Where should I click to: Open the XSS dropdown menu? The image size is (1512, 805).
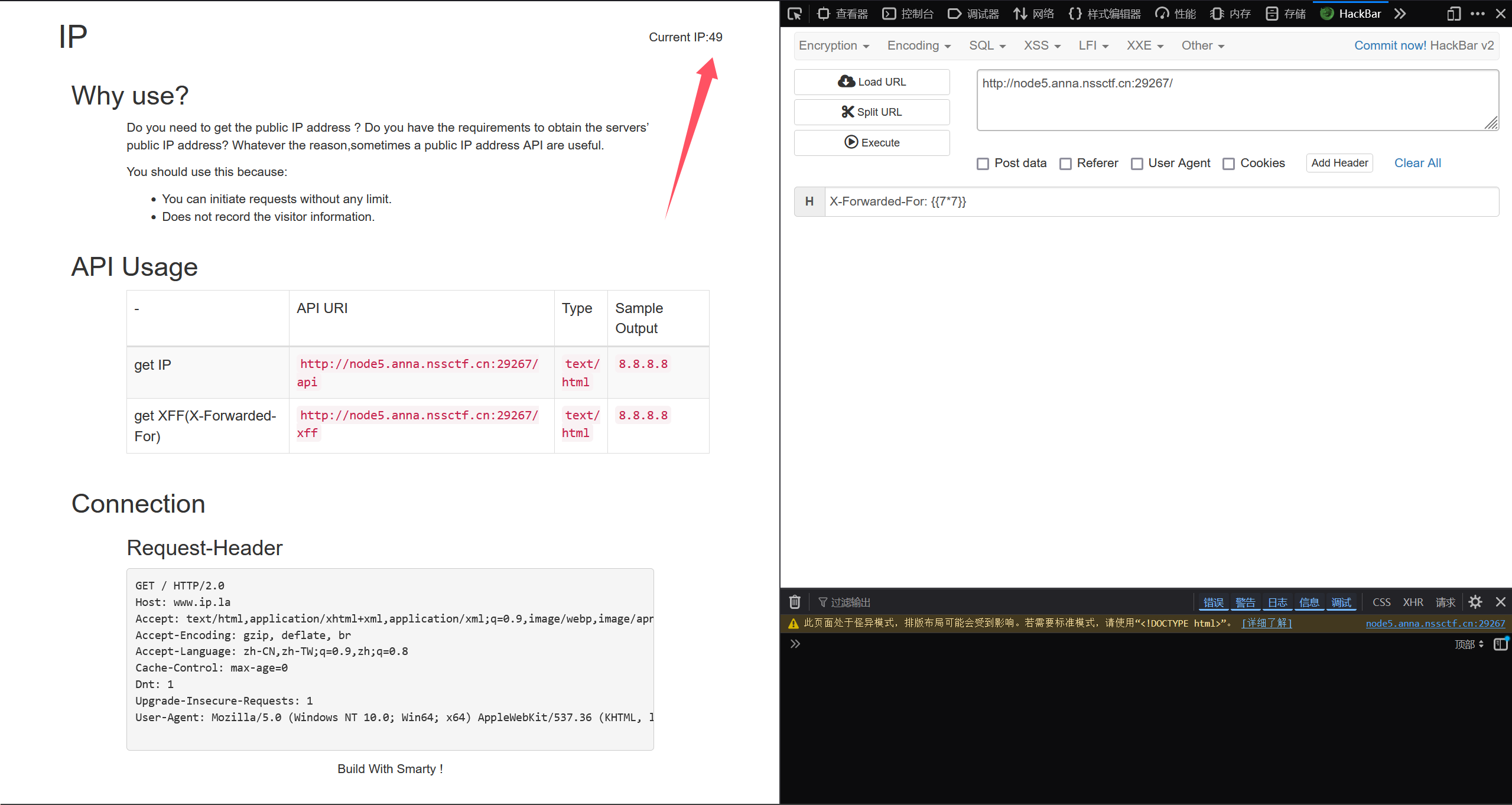pyautogui.click(x=1042, y=45)
